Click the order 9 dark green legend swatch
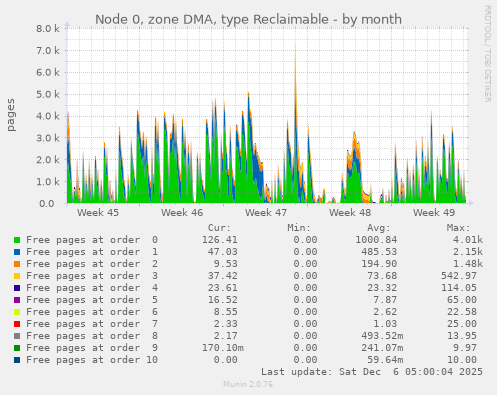497x395 pixels. 17,348
